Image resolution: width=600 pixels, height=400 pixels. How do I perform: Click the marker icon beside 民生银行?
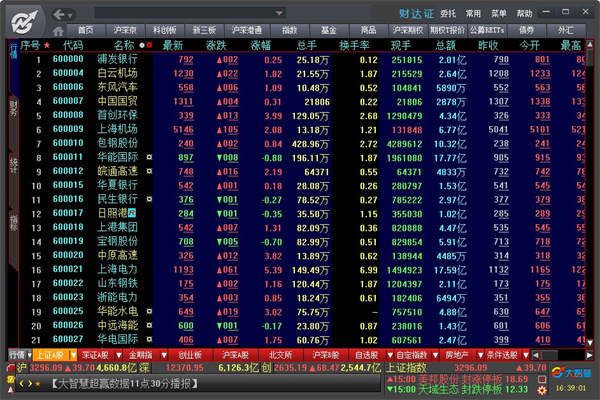149,199
